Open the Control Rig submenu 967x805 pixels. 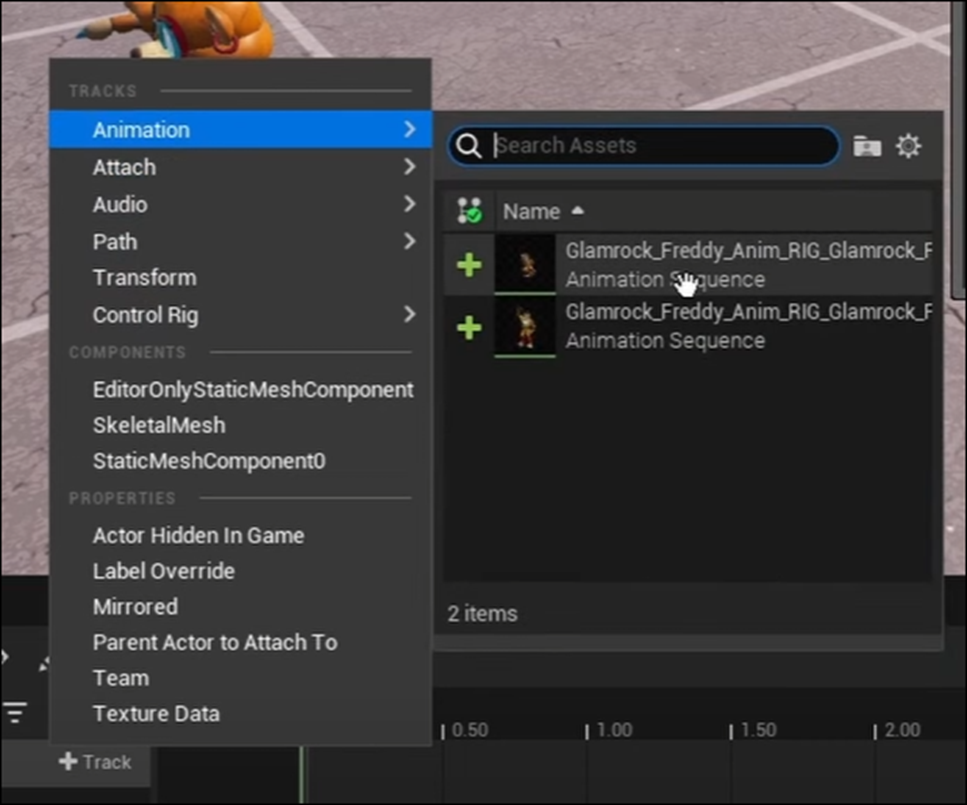240,315
